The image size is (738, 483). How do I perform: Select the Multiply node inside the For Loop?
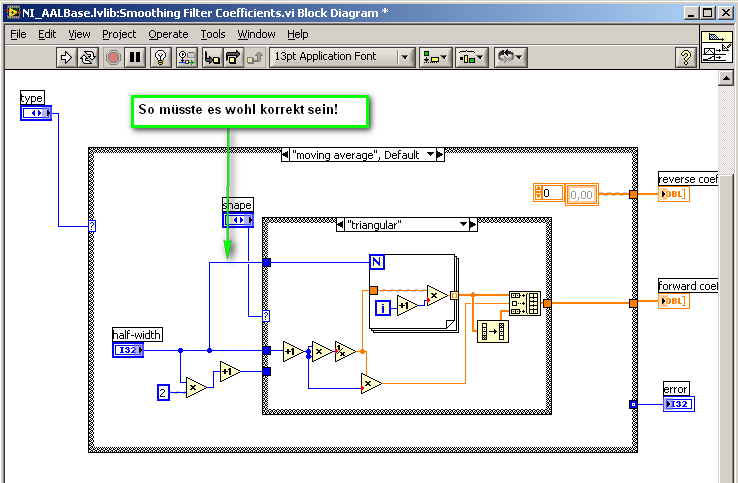pos(437,296)
